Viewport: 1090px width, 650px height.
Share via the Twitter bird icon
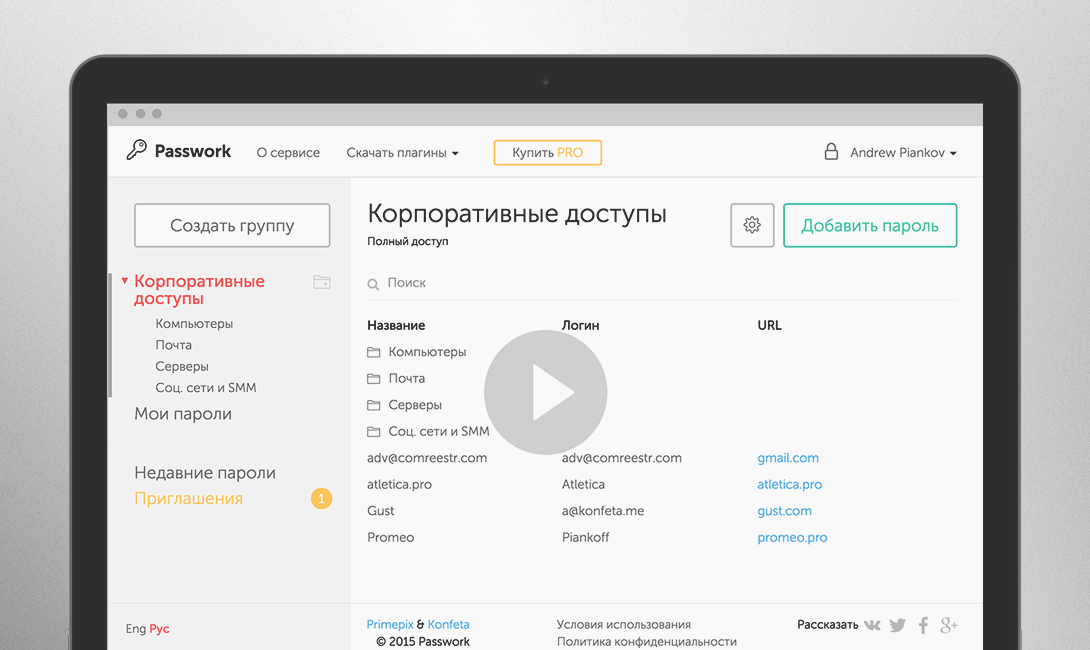tap(897, 625)
